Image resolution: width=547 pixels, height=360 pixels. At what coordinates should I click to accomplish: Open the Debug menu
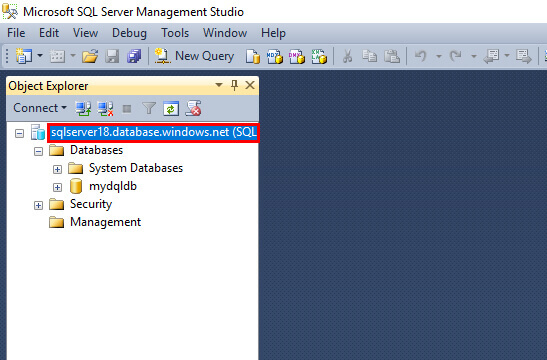coord(129,33)
